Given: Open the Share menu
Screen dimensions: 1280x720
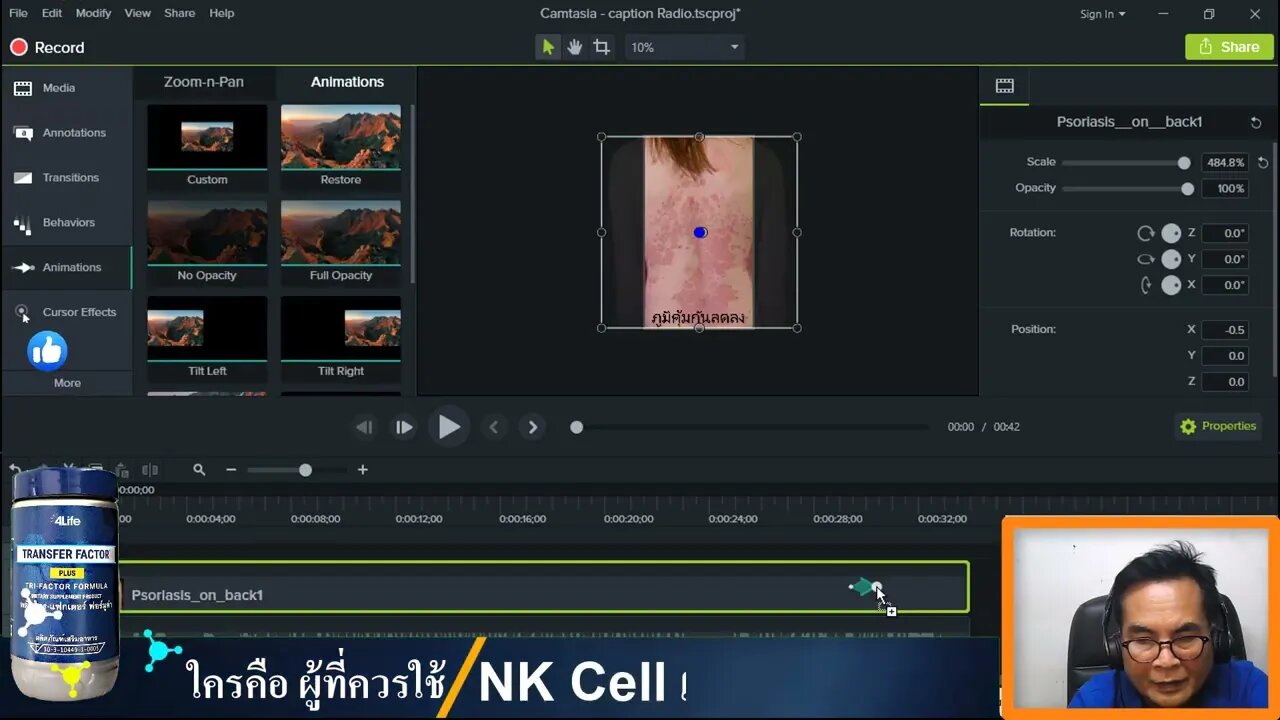Looking at the screenshot, I should coord(179,13).
